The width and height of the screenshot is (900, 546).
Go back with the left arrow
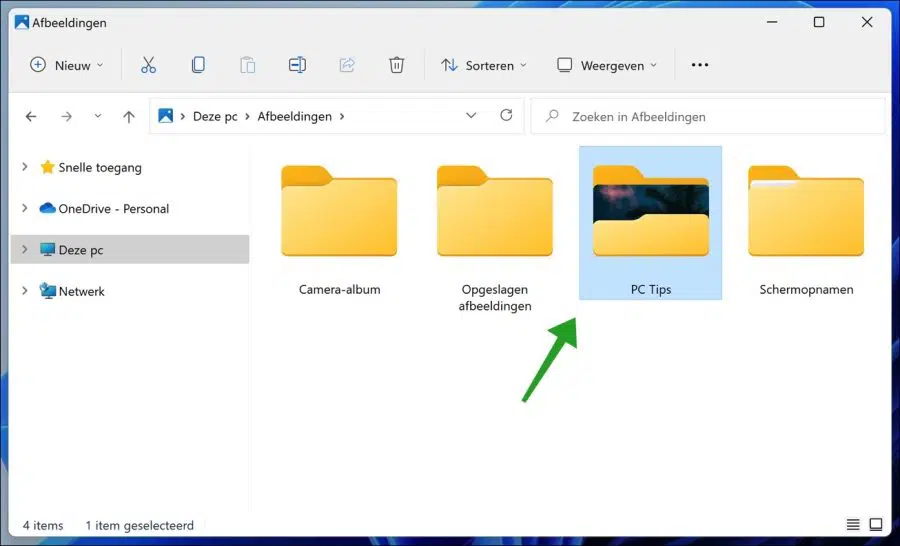[31, 117]
